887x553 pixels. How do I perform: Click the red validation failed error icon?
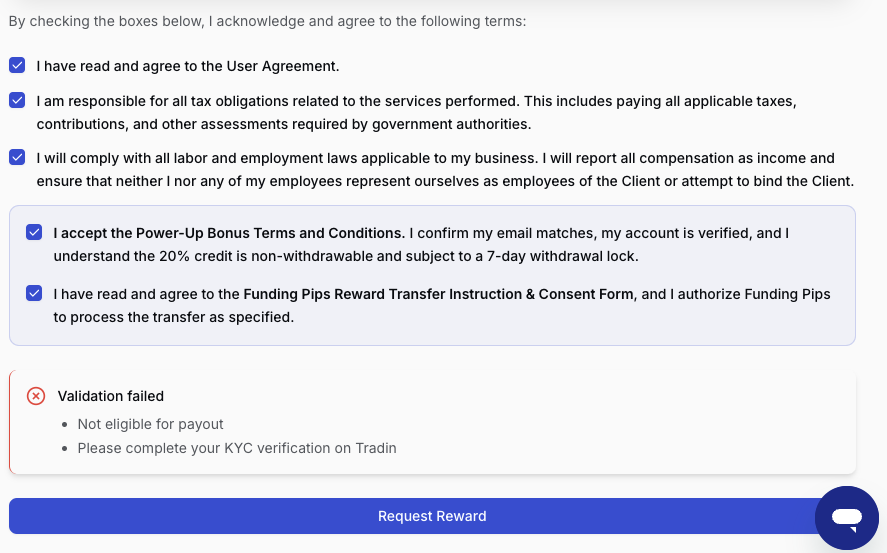[x=36, y=396]
